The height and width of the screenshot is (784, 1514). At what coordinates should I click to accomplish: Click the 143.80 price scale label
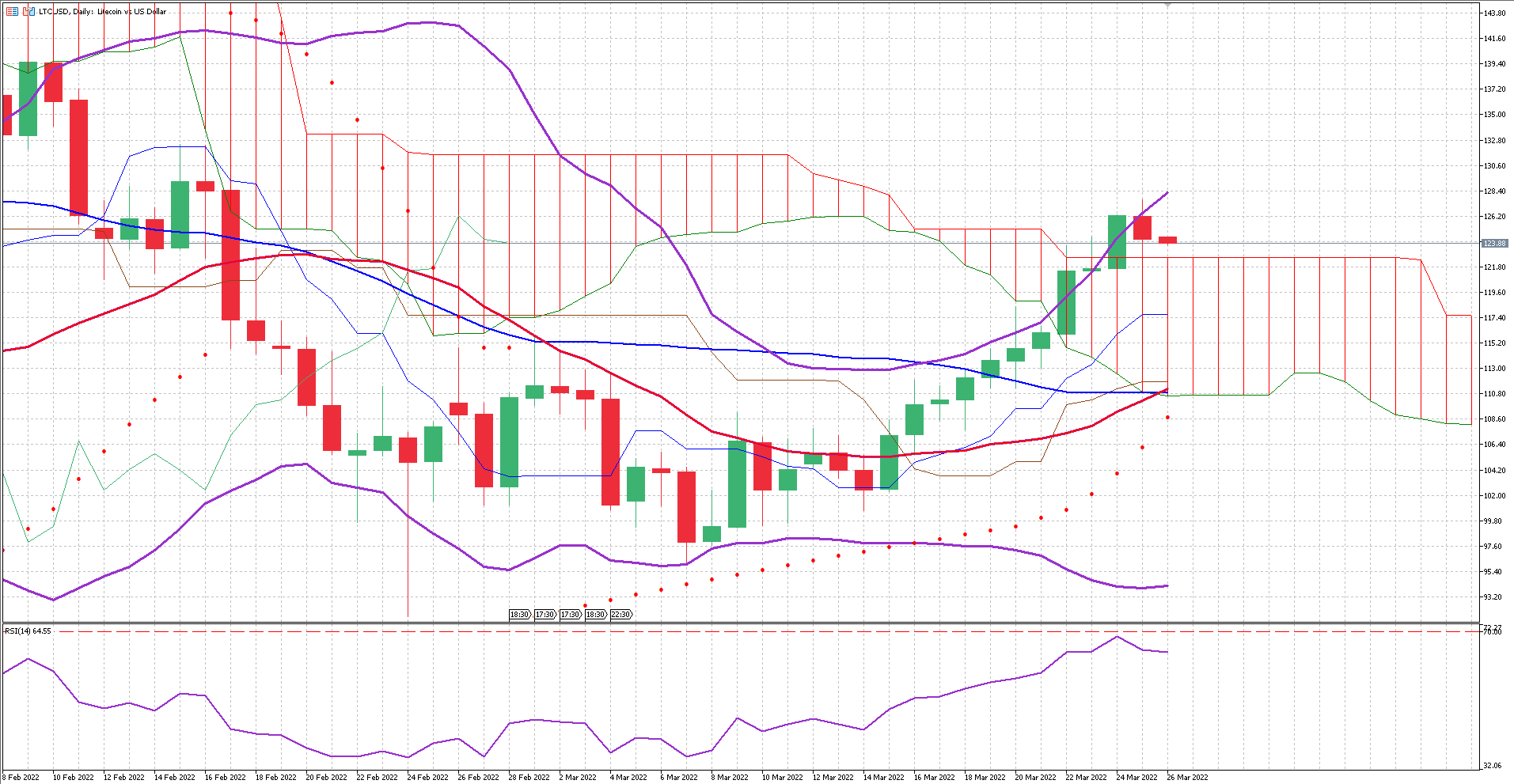pos(1494,13)
